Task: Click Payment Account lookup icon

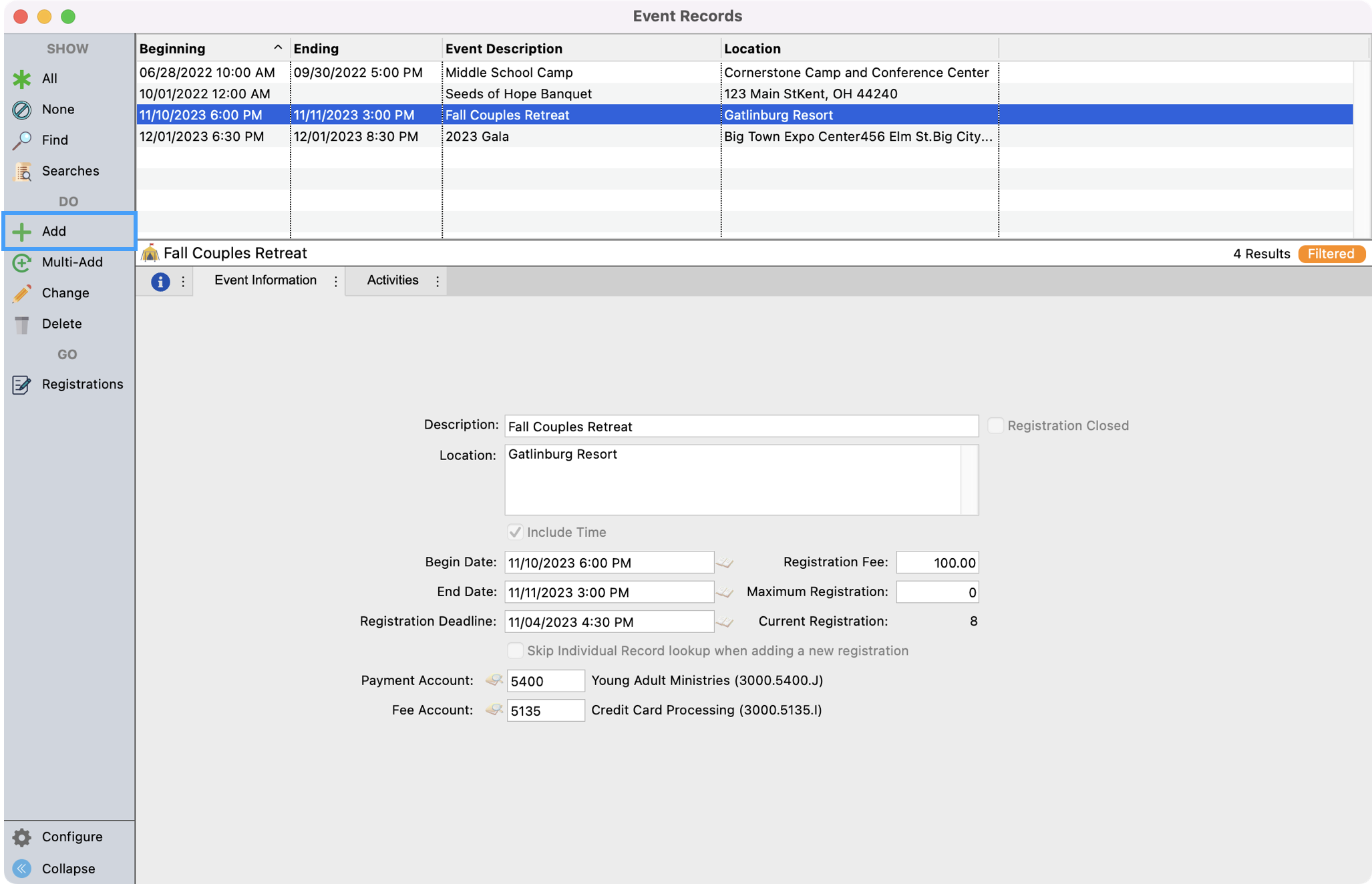Action: pos(494,680)
